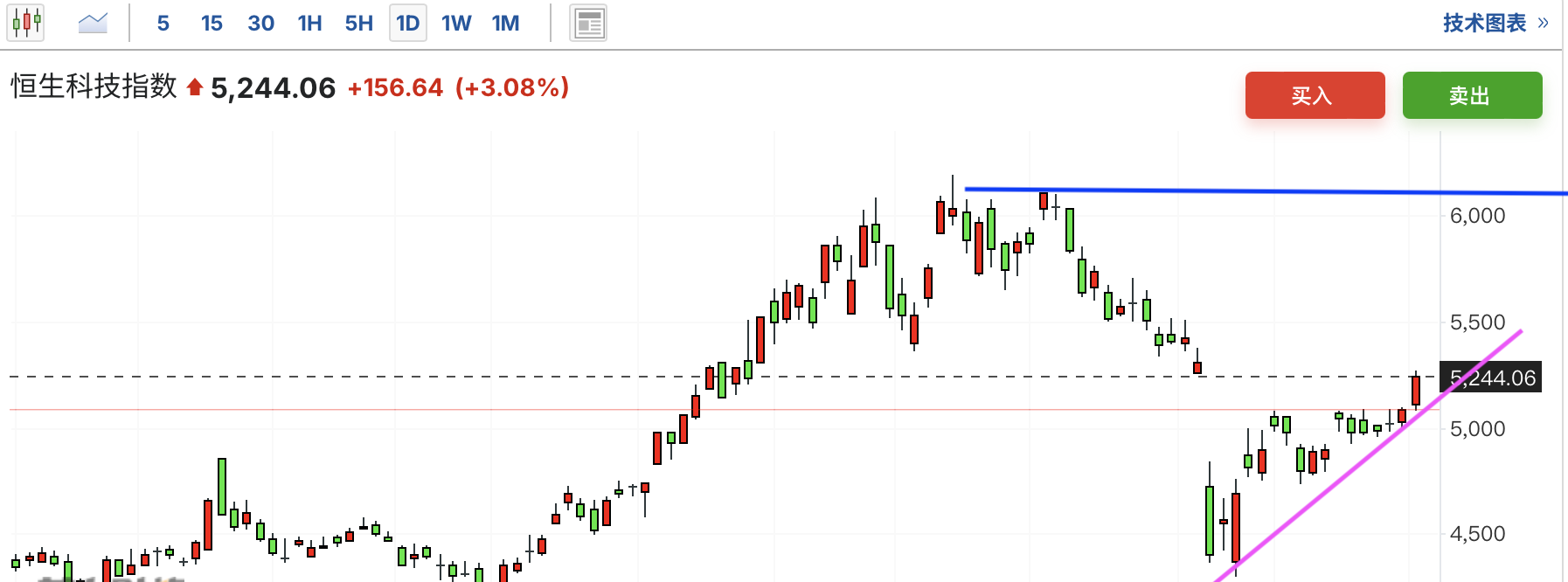This screenshot has width=1568, height=582.
Task: Select the blue horizontal resistance line
Action: [x=1266, y=191]
